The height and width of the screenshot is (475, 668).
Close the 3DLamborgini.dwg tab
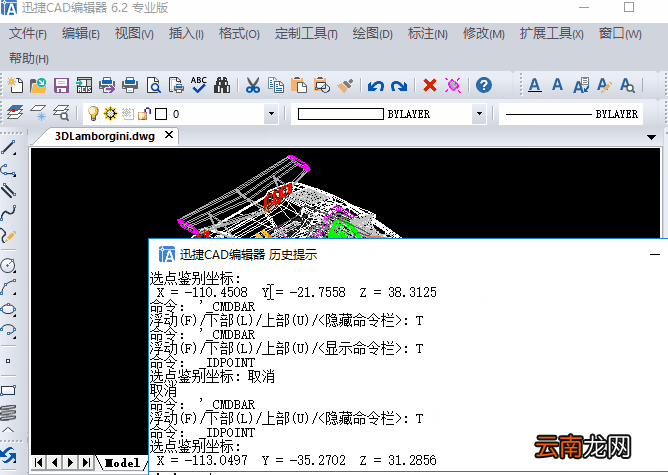pos(169,135)
